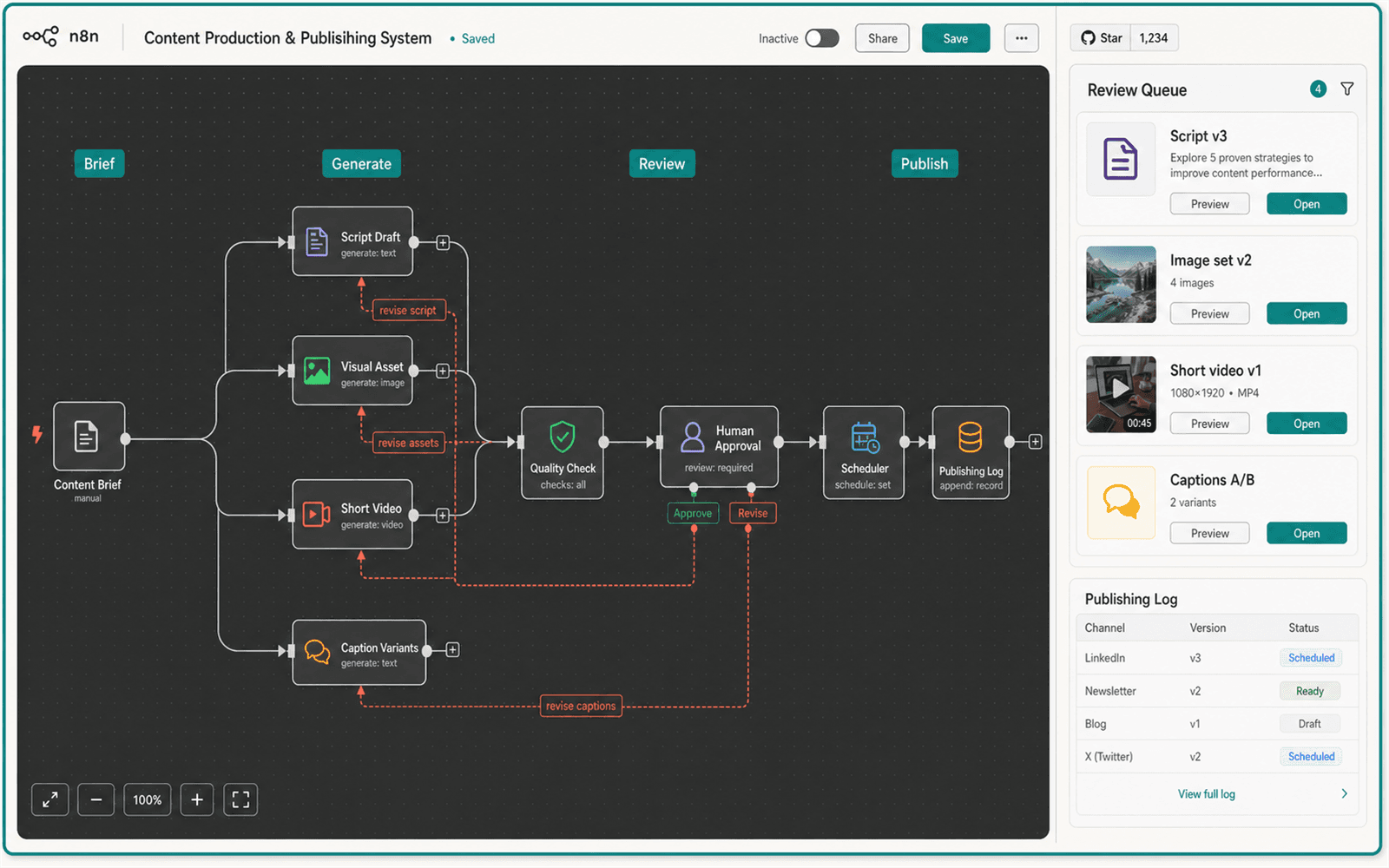The width and height of the screenshot is (1389, 868).
Task: Click the Revise output label
Action: click(753, 513)
